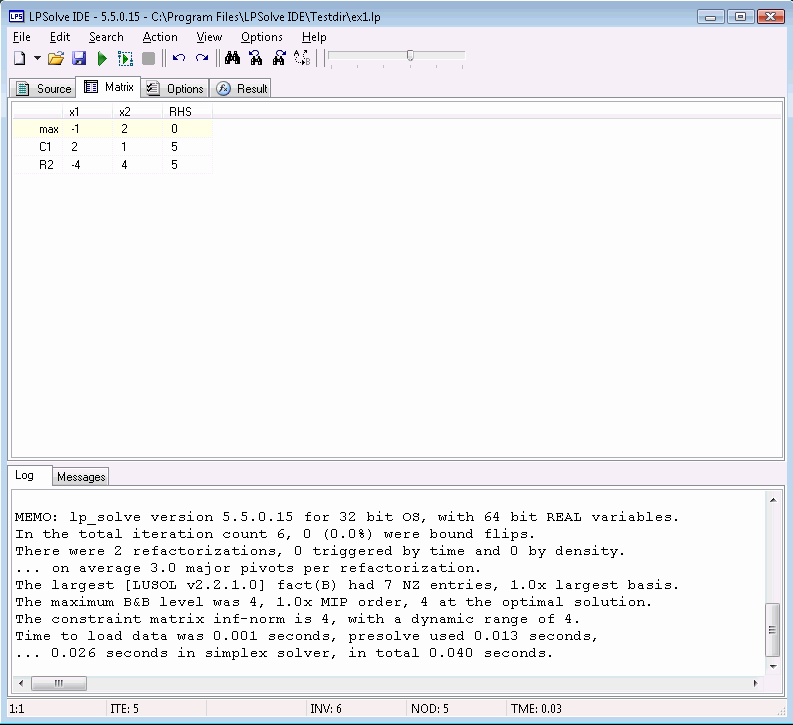Screen dimensions: 793x725
Task: Adjust the toolbar priority slider handle
Action: click(x=410, y=56)
